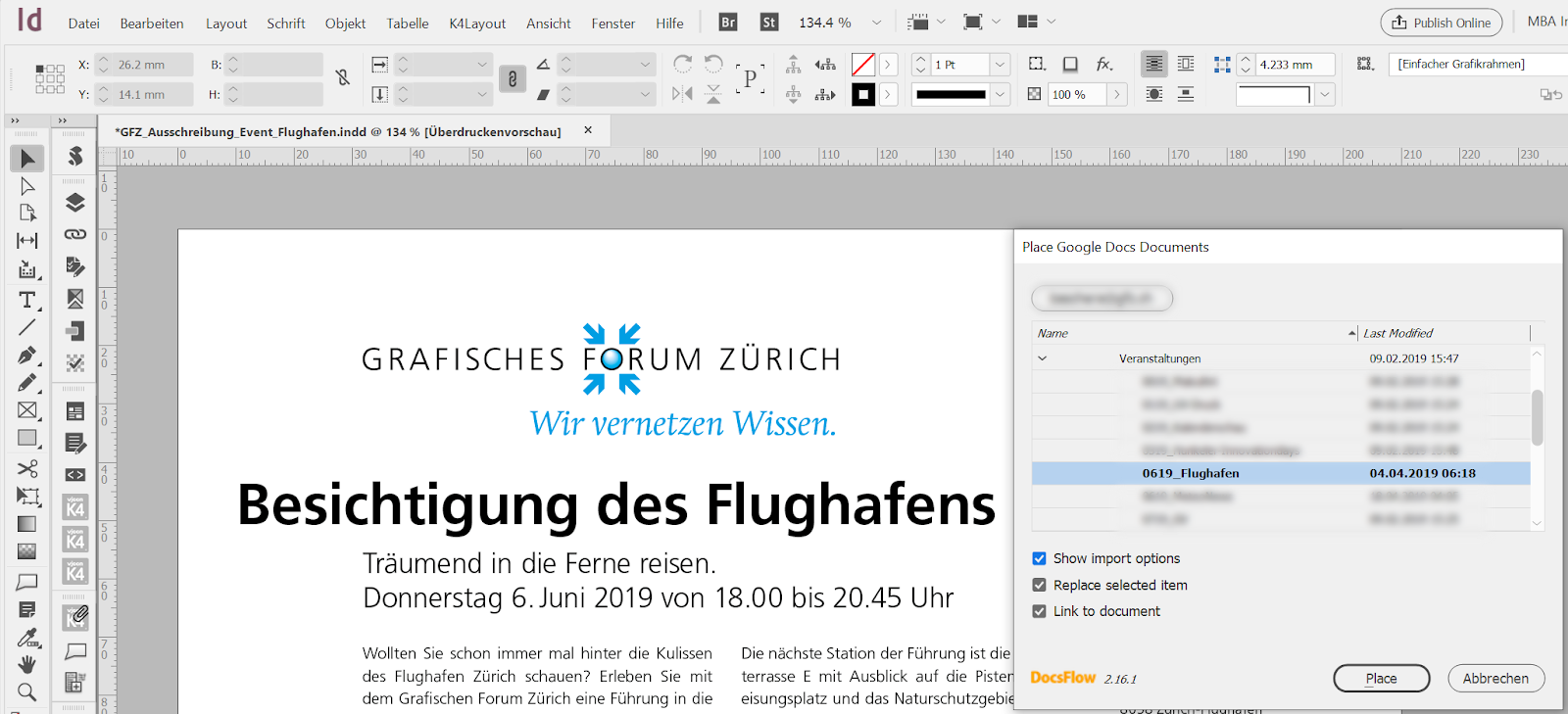Click the drop shadow icon
Viewport: 1568px width, 714px height.
point(1070,64)
